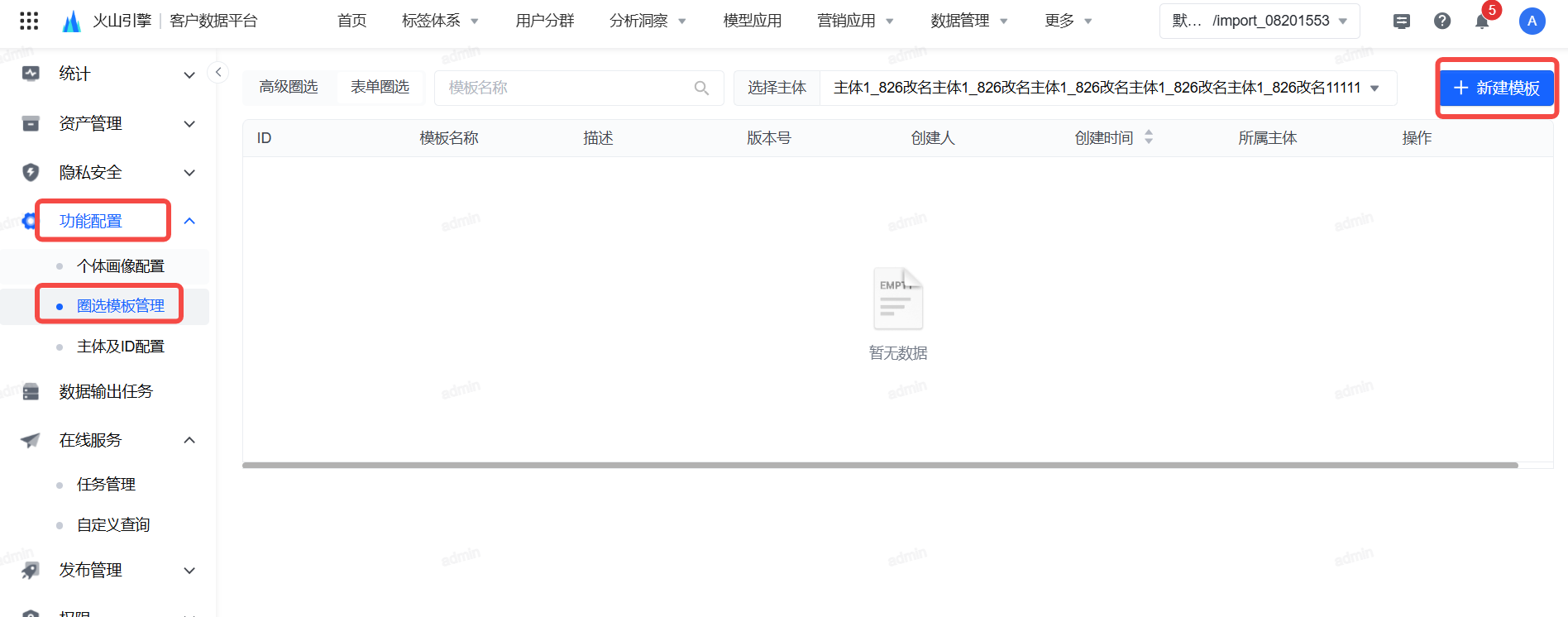Expand the 发布管理 menu chevron
This screenshot has width=1568, height=617.
click(x=189, y=571)
